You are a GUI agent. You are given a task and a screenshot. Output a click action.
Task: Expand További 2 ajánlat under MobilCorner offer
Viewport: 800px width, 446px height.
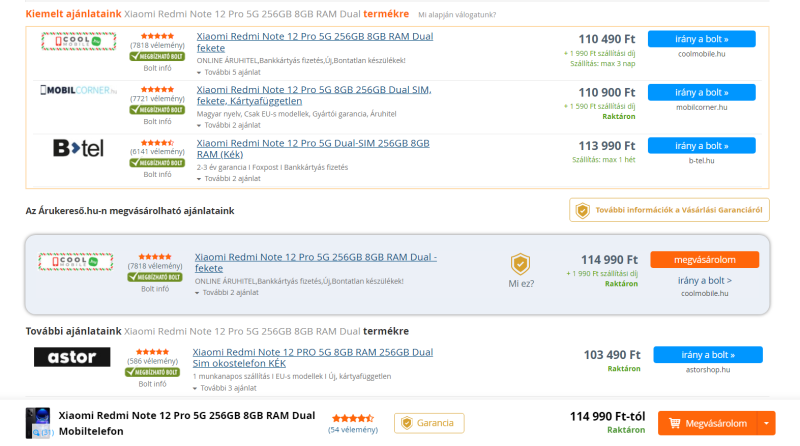pyautogui.click(x=229, y=125)
